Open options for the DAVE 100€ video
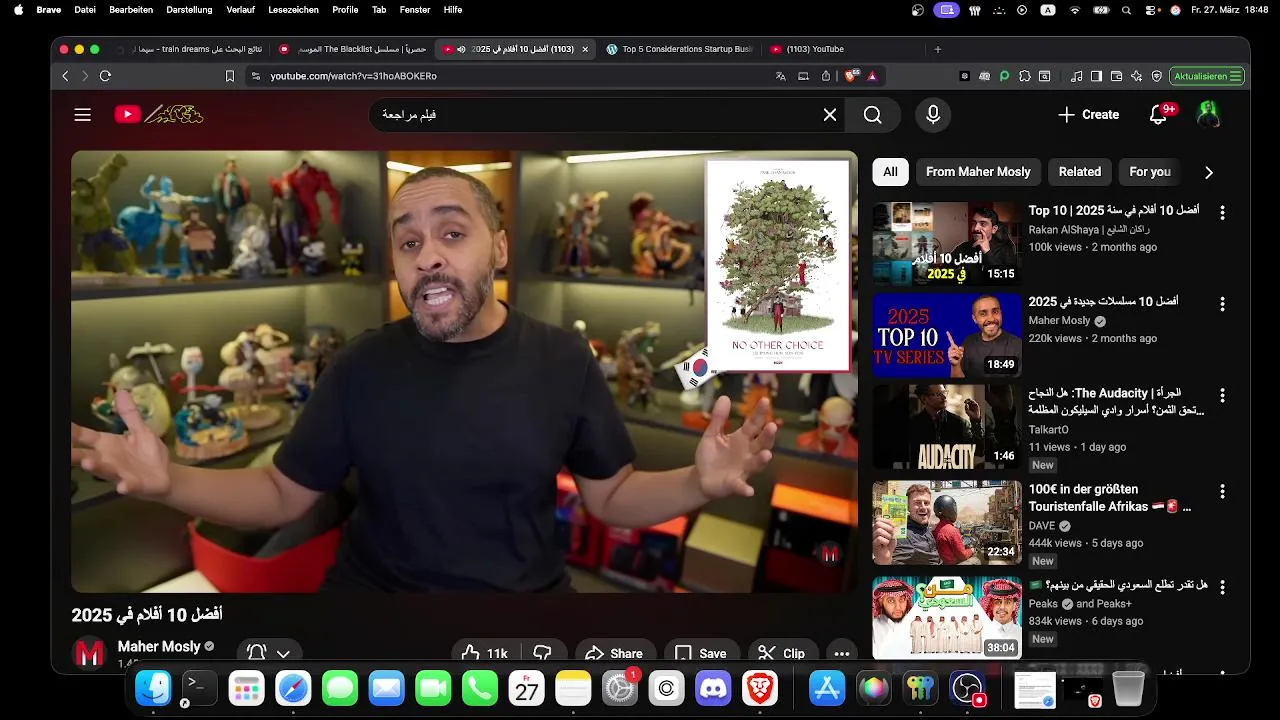This screenshot has height=720, width=1280. pyautogui.click(x=1222, y=491)
